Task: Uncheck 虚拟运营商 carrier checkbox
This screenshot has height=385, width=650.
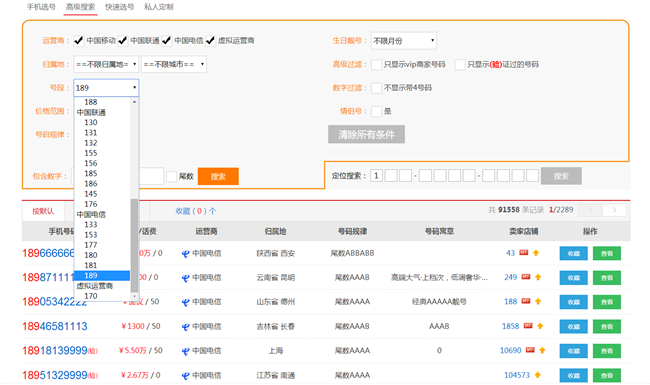Action: 211,41
